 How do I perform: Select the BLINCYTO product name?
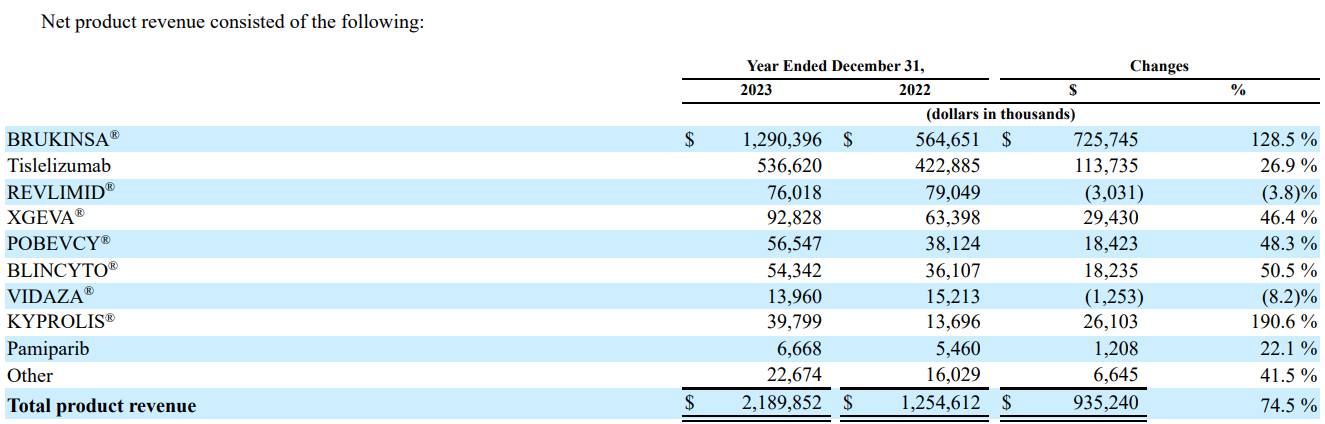(62, 270)
